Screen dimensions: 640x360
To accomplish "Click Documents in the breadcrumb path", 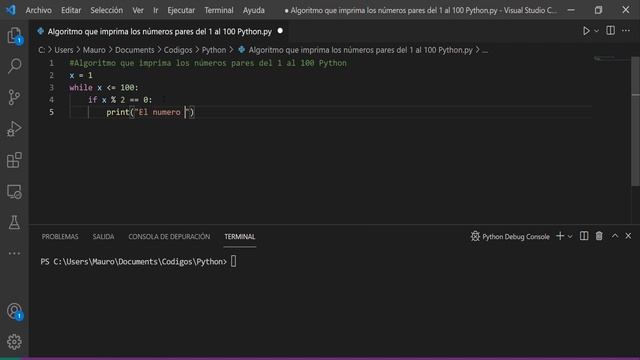I will click(x=135, y=50).
